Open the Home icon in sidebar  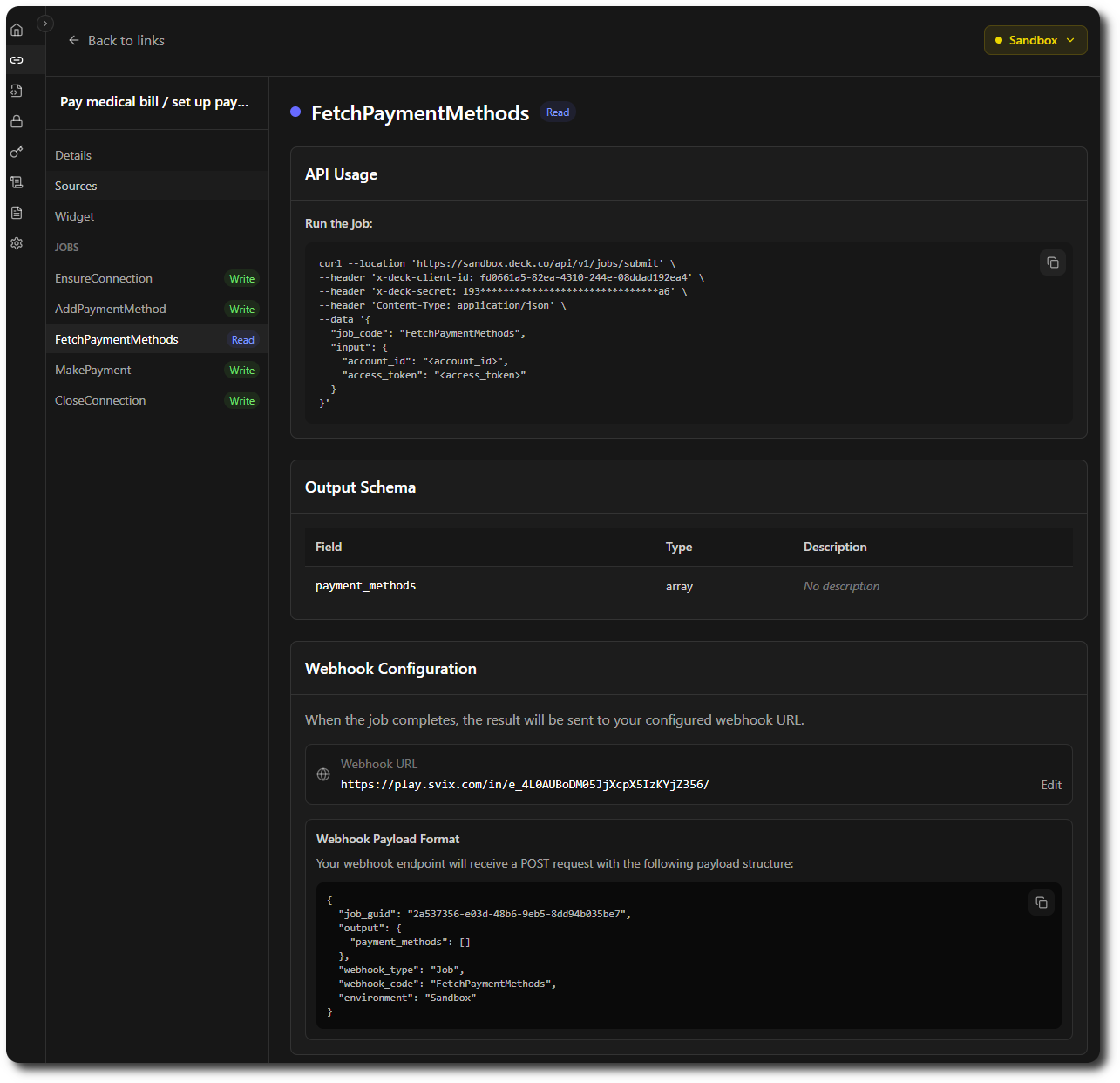17,30
